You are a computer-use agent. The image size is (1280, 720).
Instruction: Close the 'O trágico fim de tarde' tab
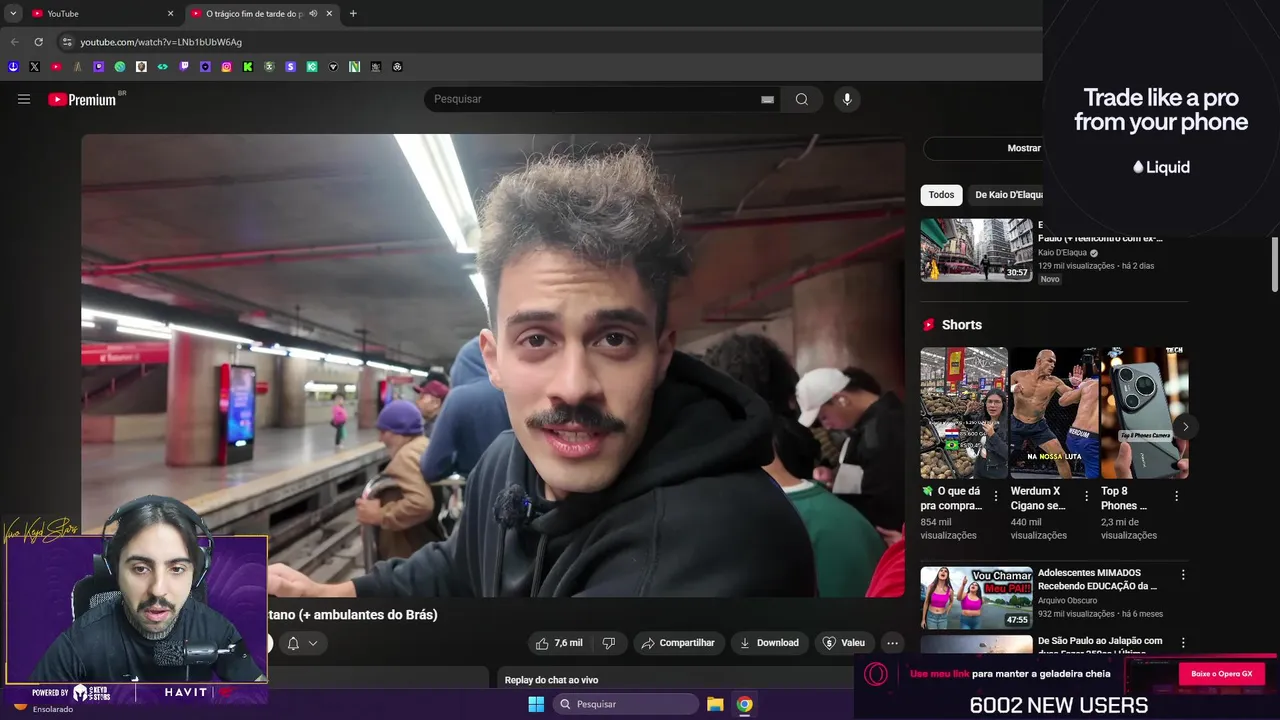[329, 14]
